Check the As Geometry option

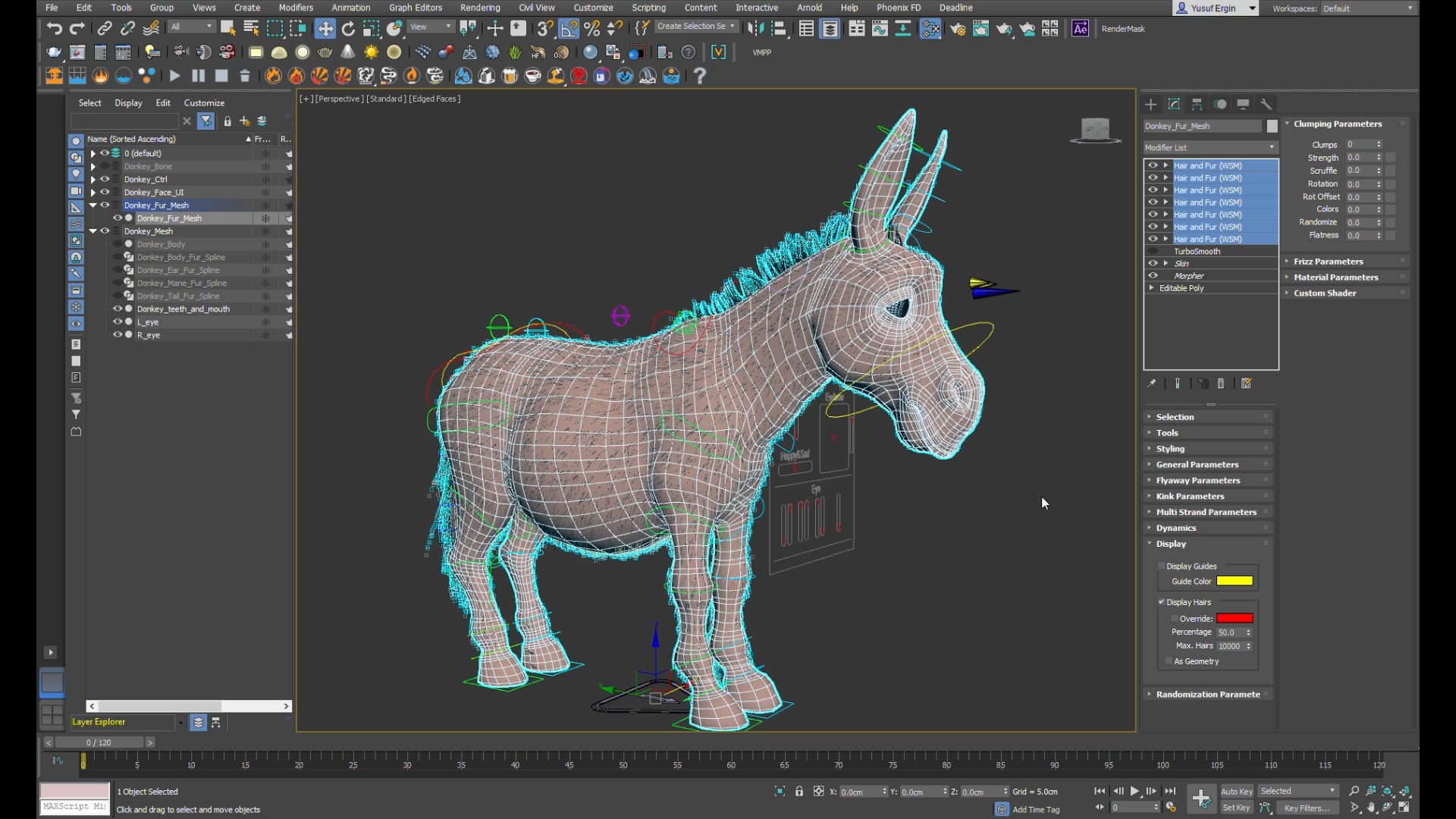pyautogui.click(x=1169, y=661)
